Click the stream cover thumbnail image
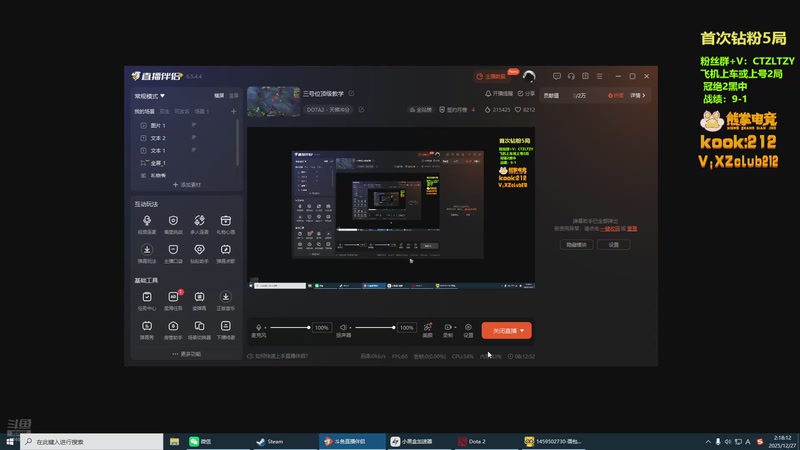This screenshot has width=800, height=450. click(x=273, y=102)
